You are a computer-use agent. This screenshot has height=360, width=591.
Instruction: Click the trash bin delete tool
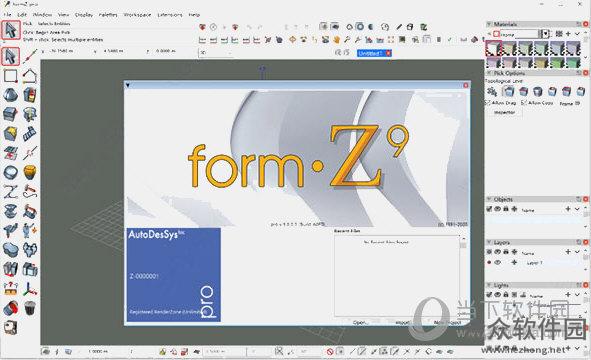tap(30, 308)
